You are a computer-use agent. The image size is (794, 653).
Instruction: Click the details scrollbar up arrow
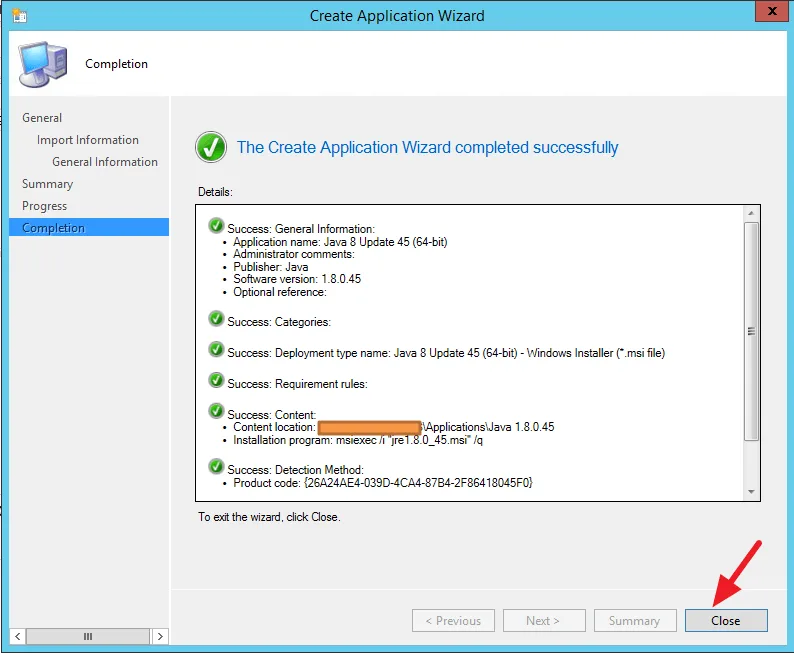(x=751, y=213)
